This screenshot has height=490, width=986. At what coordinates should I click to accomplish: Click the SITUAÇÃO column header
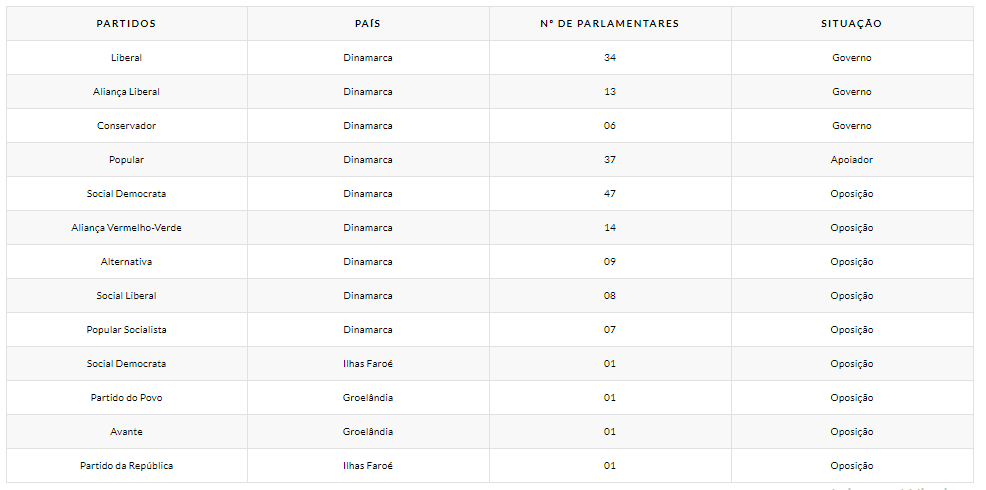851,24
